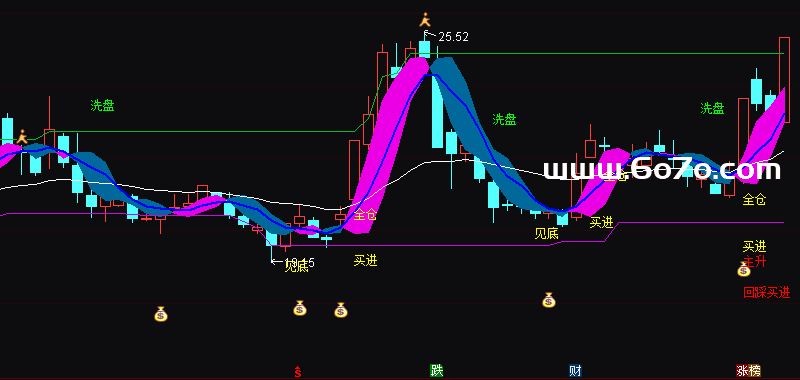Click the 洗盘 label after the 25.52 peak

504,119
